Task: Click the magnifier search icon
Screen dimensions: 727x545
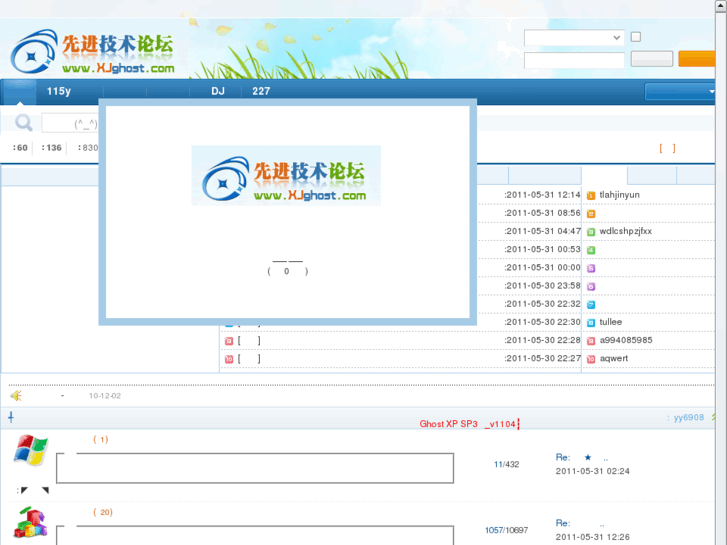Action: (23, 123)
